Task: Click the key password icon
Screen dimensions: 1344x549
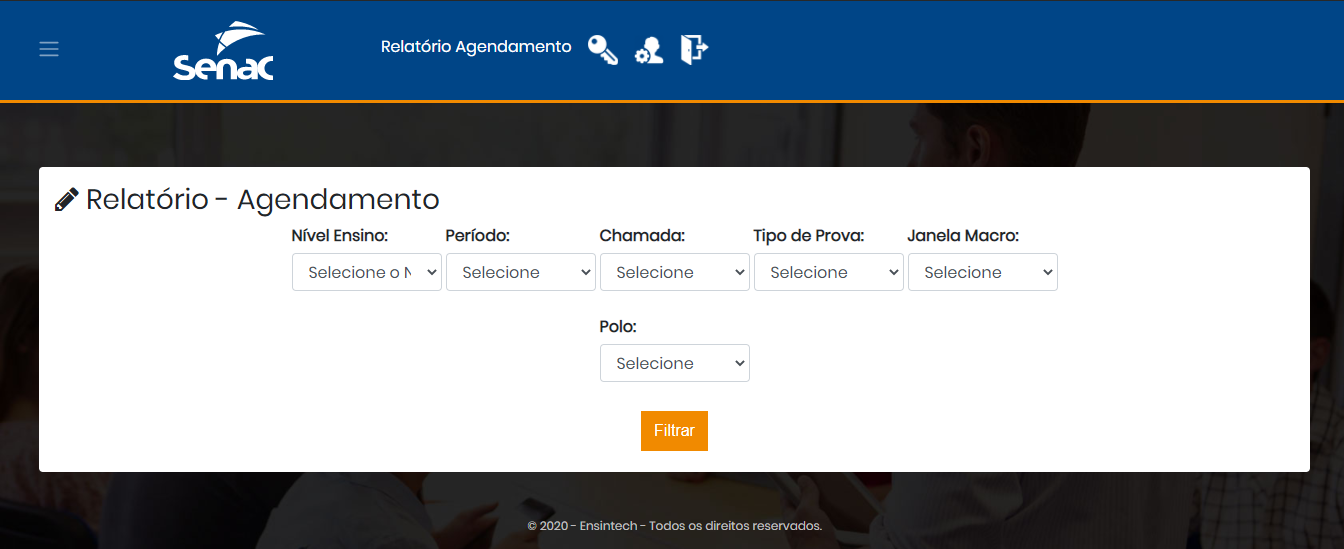Action: tap(602, 49)
